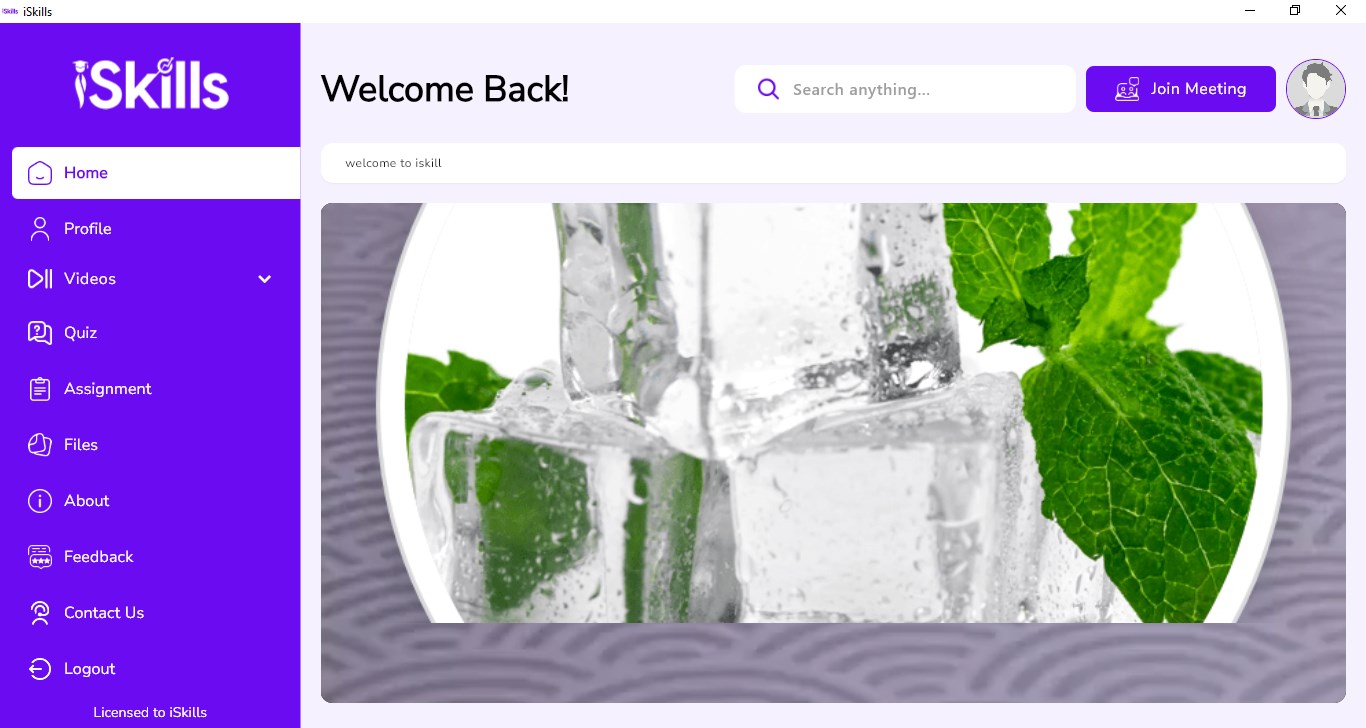Click the Assignment clipboard icon

pyautogui.click(x=40, y=389)
